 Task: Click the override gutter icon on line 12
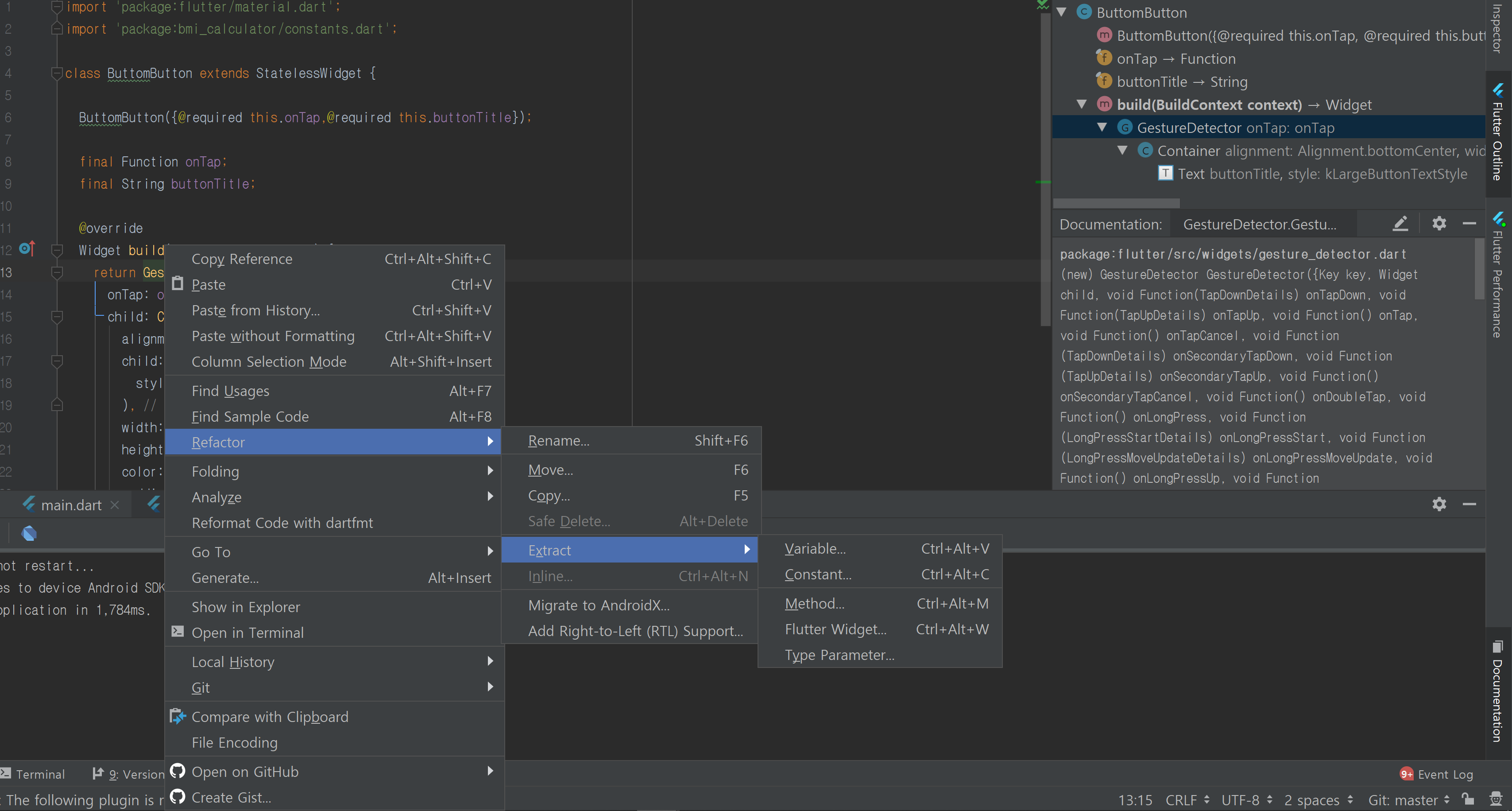click(27, 249)
